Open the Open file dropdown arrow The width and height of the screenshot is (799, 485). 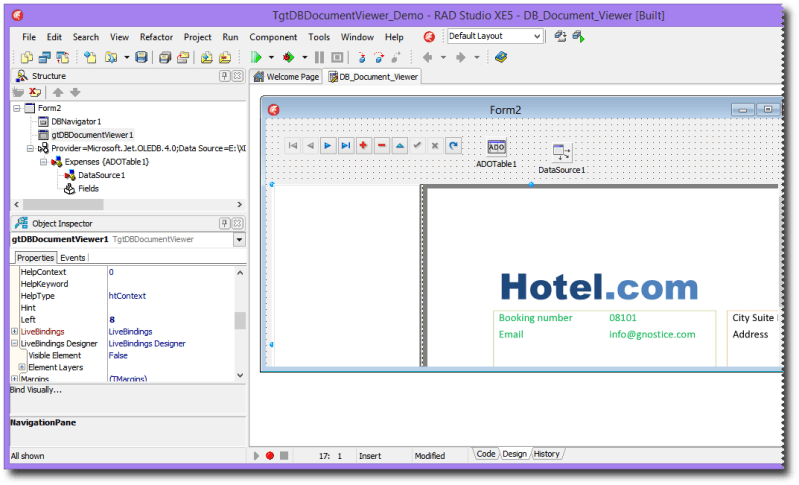pyautogui.click(x=126, y=58)
